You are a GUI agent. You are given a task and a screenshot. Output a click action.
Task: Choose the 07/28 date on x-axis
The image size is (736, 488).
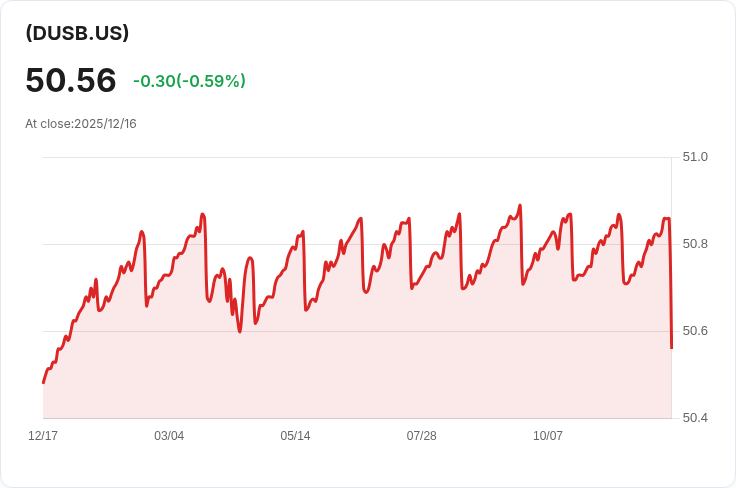(x=421, y=436)
